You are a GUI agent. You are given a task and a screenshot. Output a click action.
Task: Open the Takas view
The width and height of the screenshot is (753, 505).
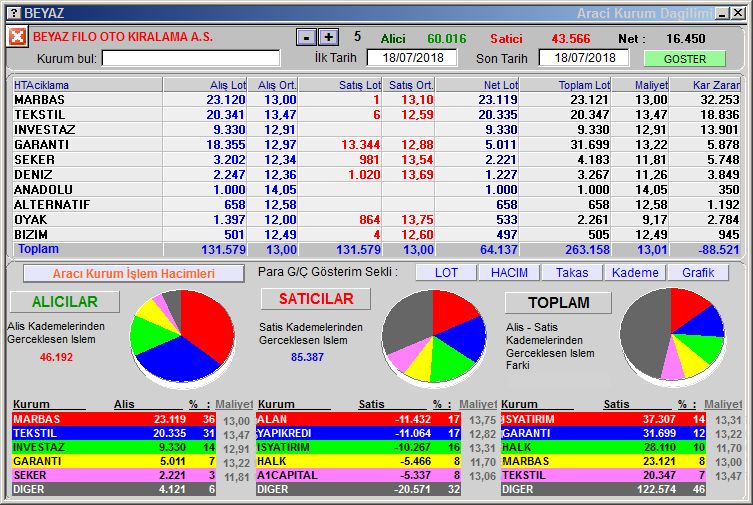(x=572, y=273)
